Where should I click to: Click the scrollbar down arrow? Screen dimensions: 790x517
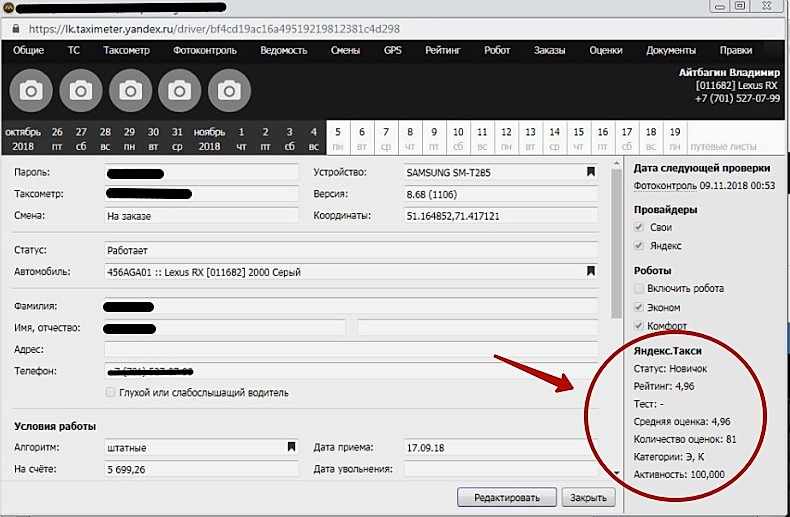click(x=617, y=473)
